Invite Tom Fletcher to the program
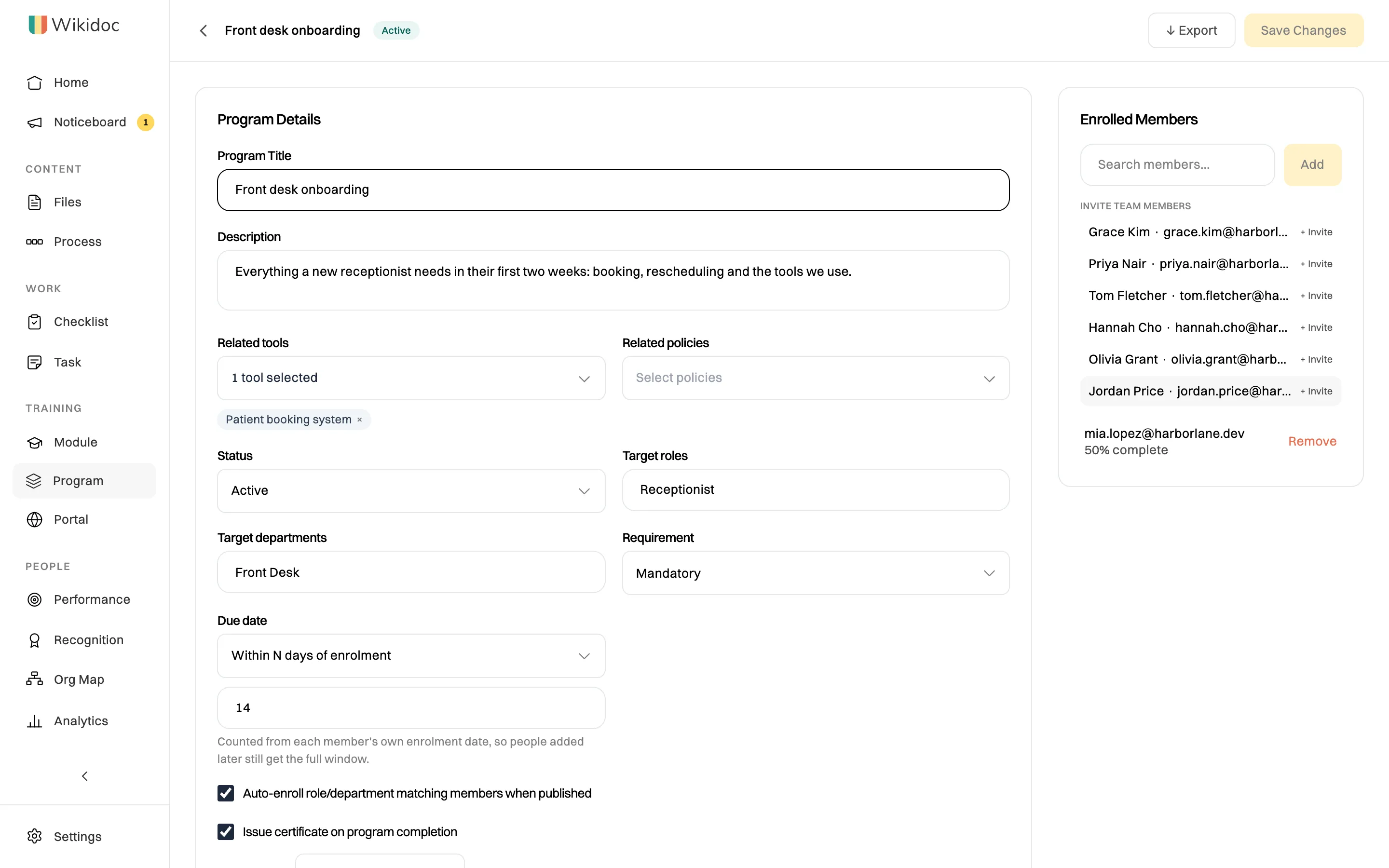 (x=1316, y=296)
